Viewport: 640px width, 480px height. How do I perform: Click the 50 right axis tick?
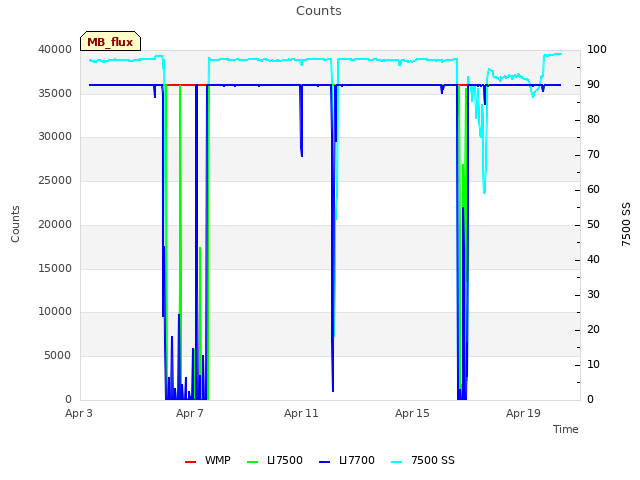(x=593, y=224)
